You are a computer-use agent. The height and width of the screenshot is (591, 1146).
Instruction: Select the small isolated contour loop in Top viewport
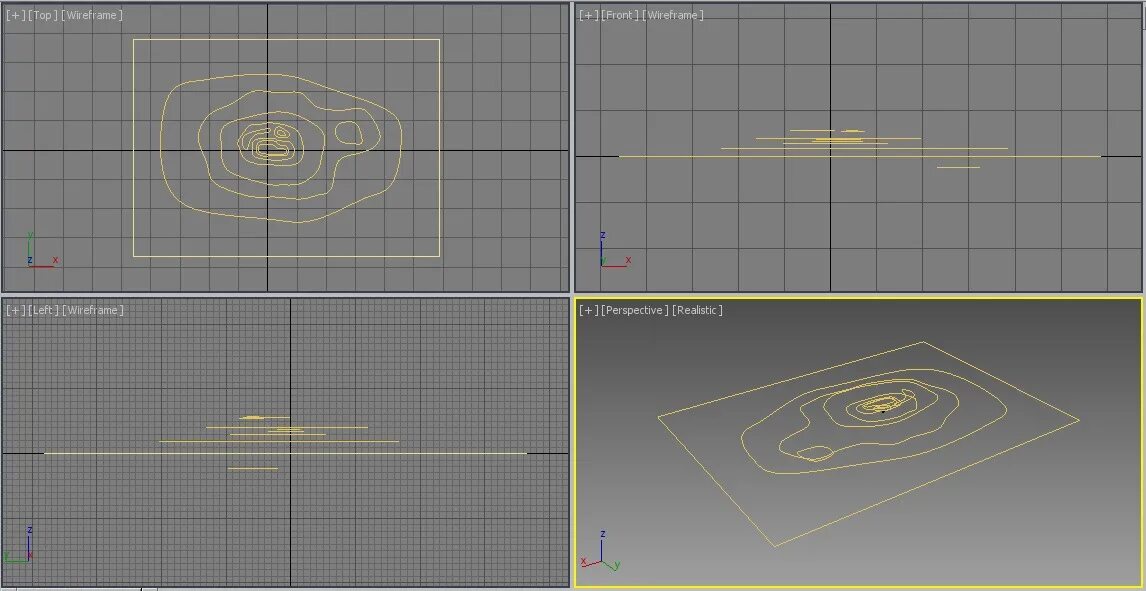[349, 132]
